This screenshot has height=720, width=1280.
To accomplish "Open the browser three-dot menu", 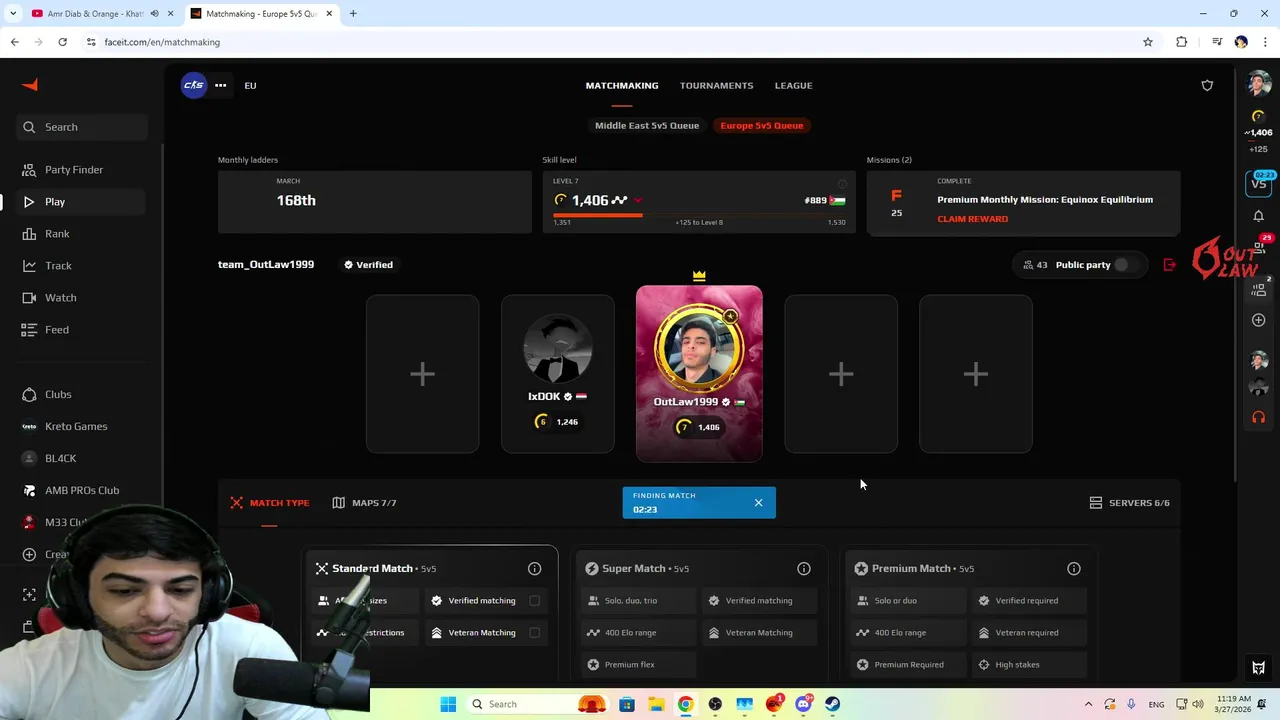I will 1264,42.
